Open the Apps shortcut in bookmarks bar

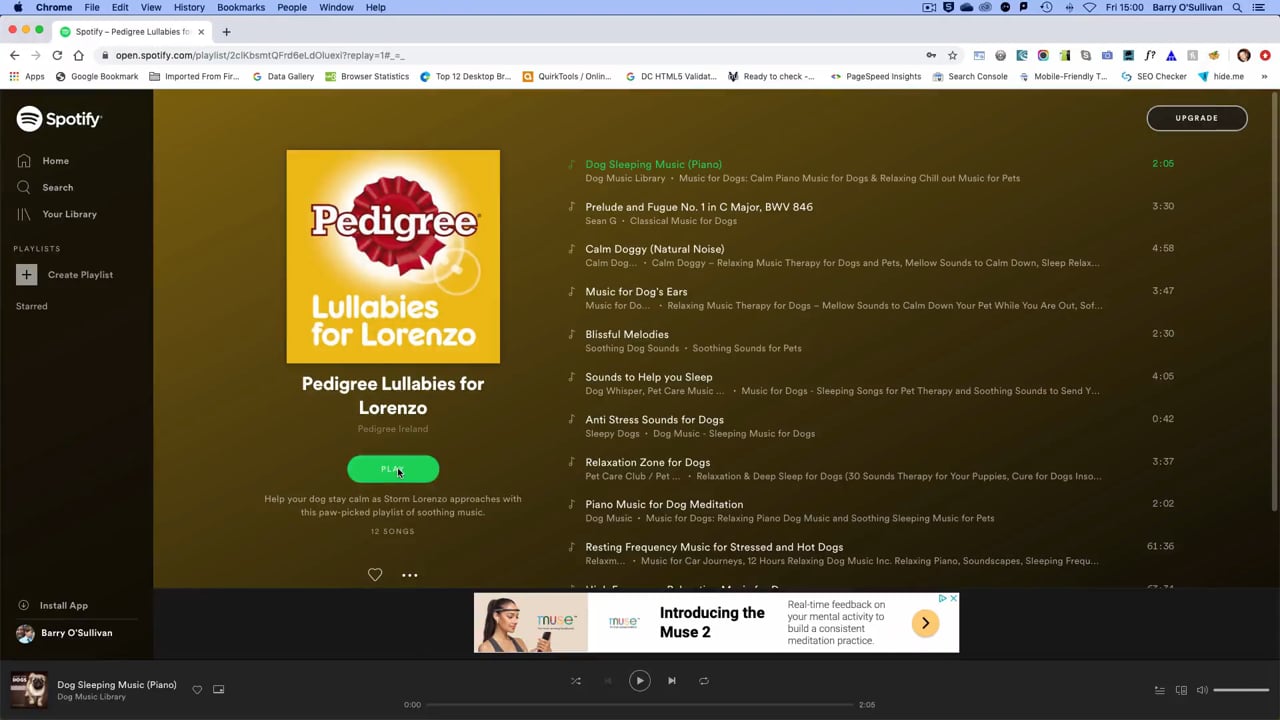click(x=27, y=76)
